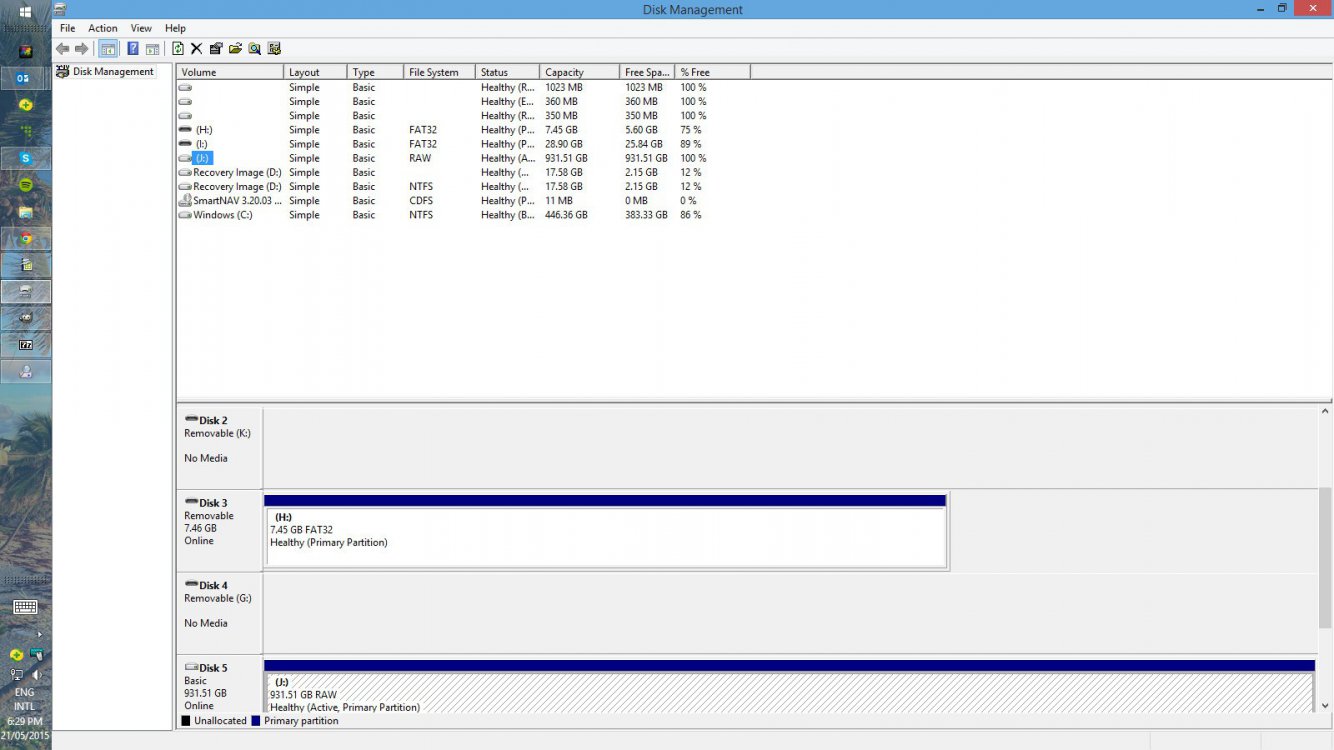
Task: Click the Disk Management title bar icon
Action: point(61,10)
